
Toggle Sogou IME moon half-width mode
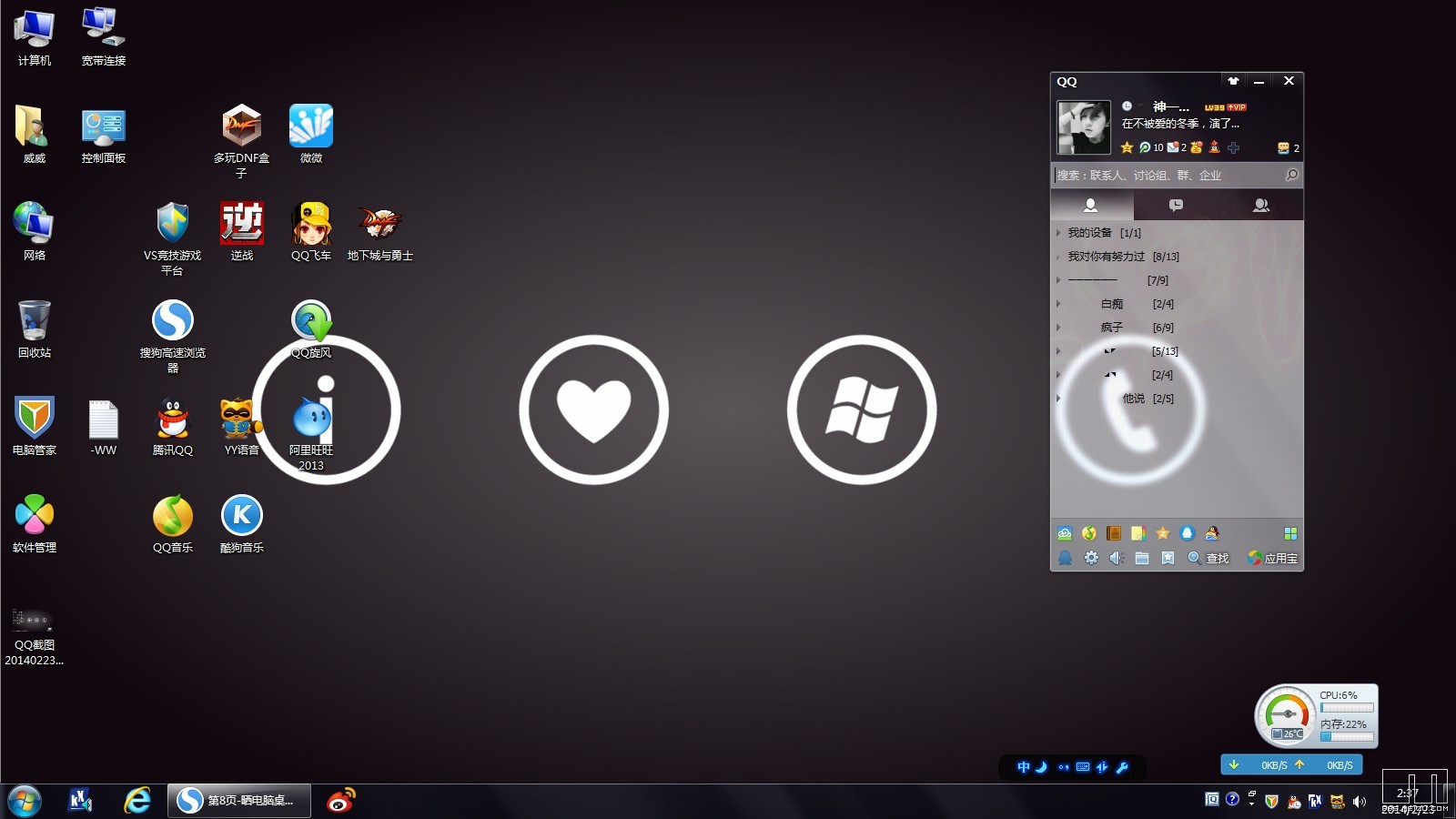tap(1043, 767)
